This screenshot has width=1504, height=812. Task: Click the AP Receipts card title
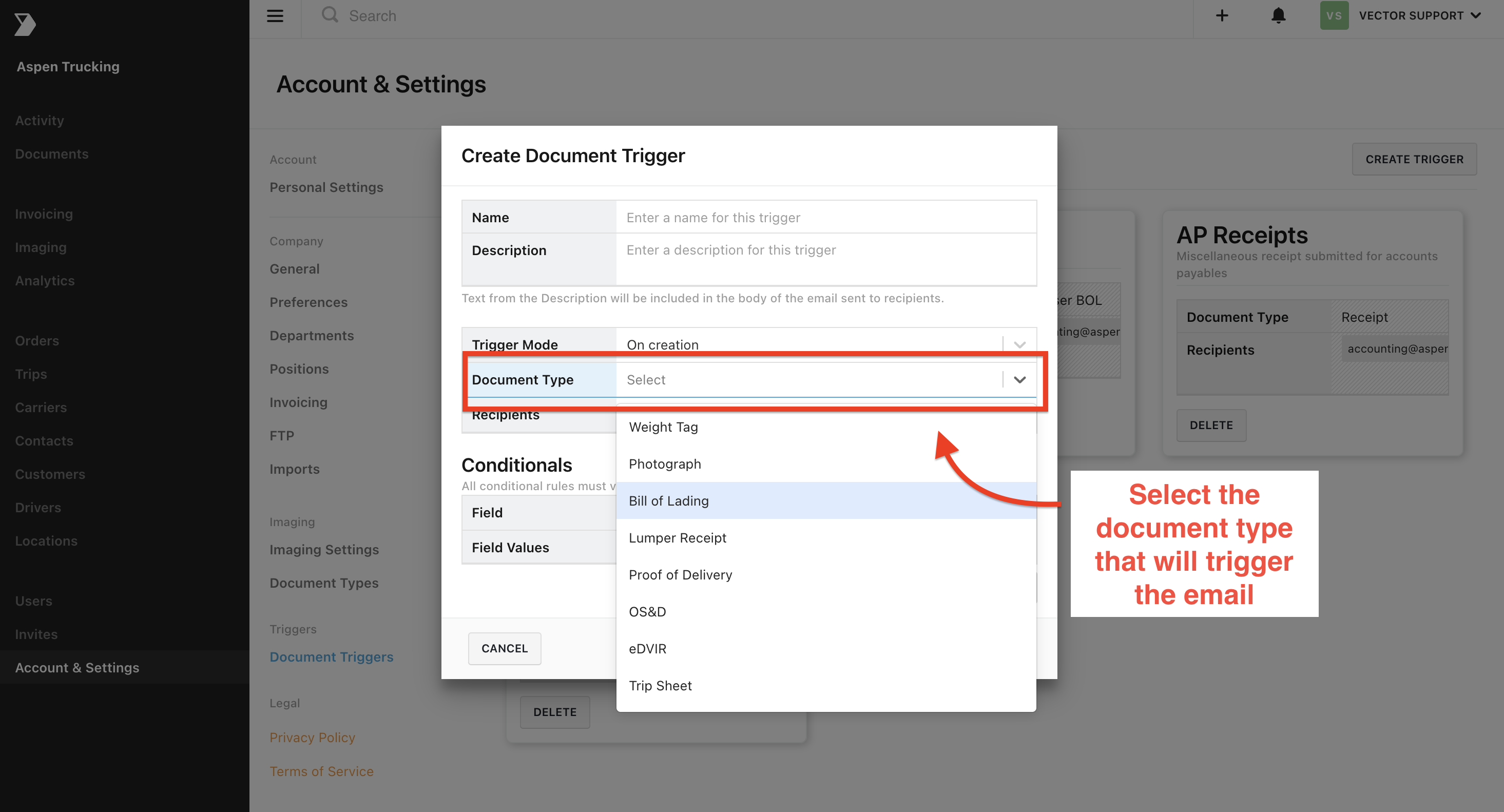click(1242, 235)
